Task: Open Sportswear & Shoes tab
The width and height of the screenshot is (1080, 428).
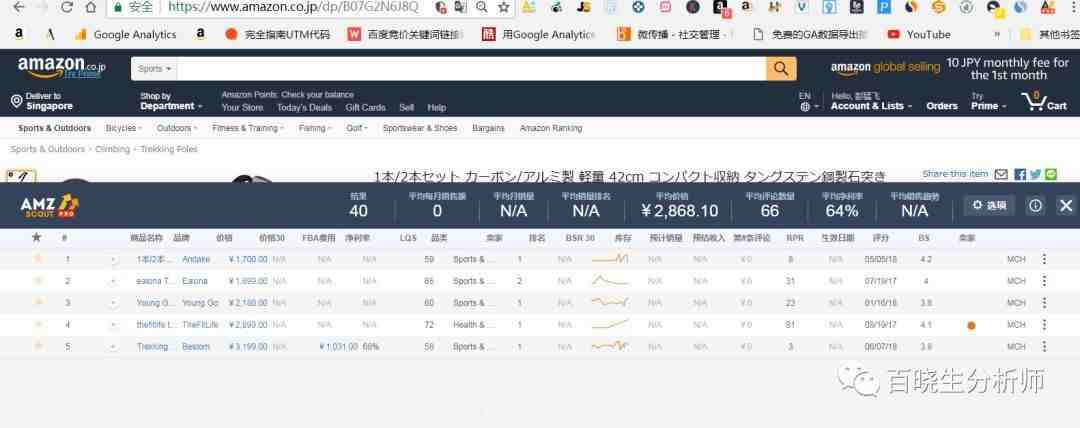Action: (419, 128)
